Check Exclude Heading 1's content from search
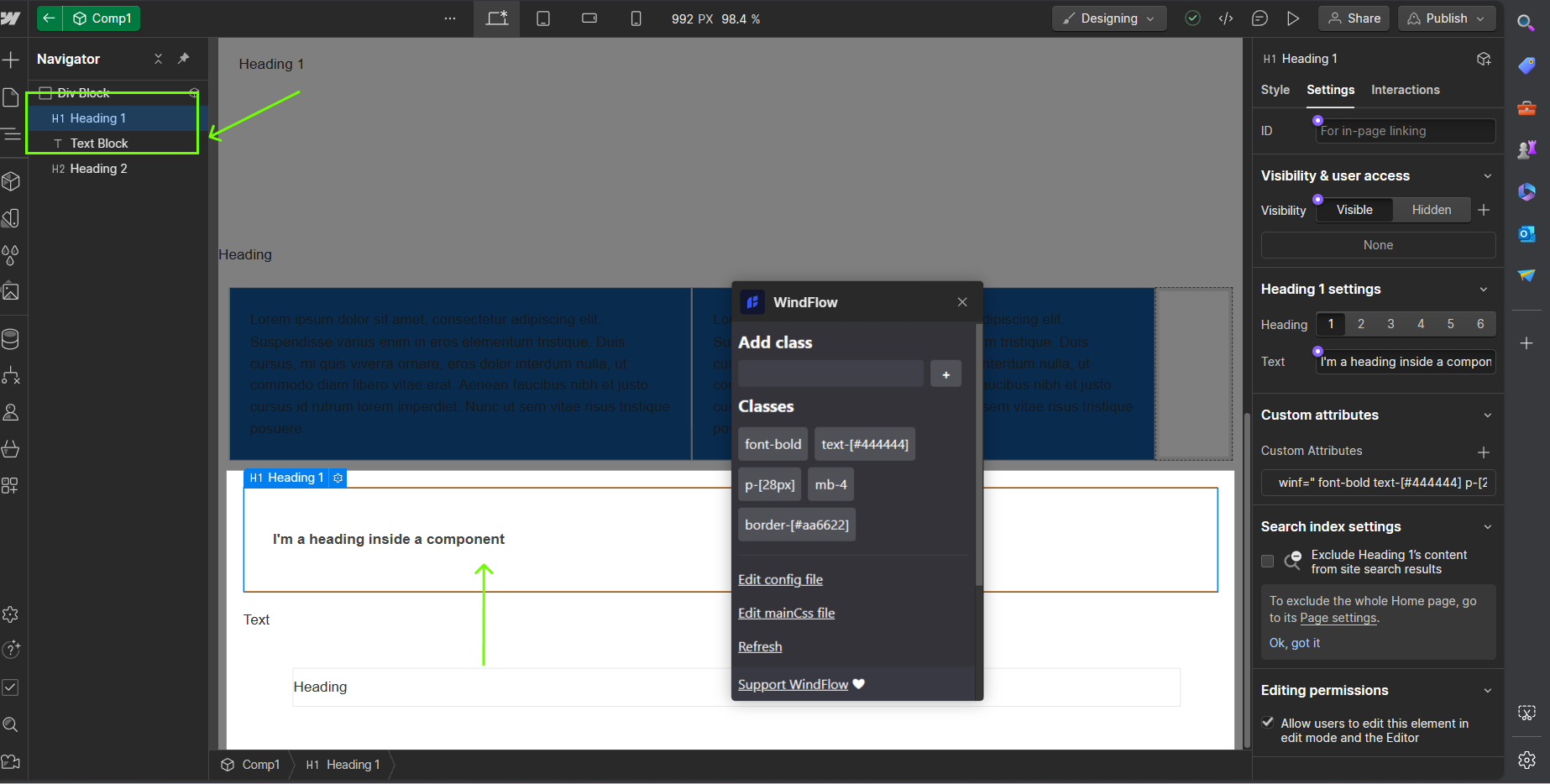 tap(1268, 562)
